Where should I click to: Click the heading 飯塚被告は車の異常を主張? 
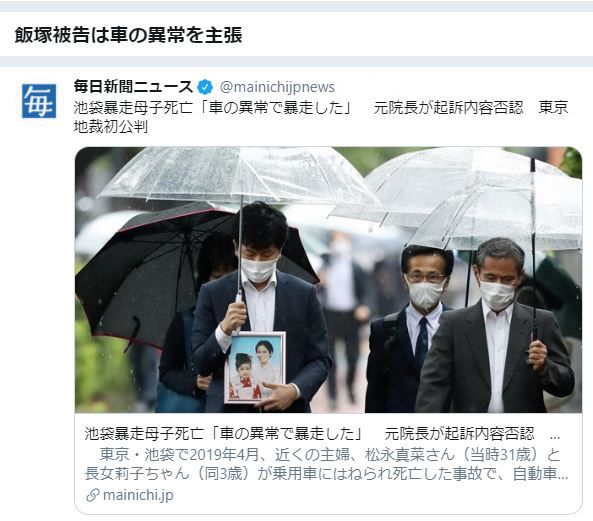tap(128, 35)
